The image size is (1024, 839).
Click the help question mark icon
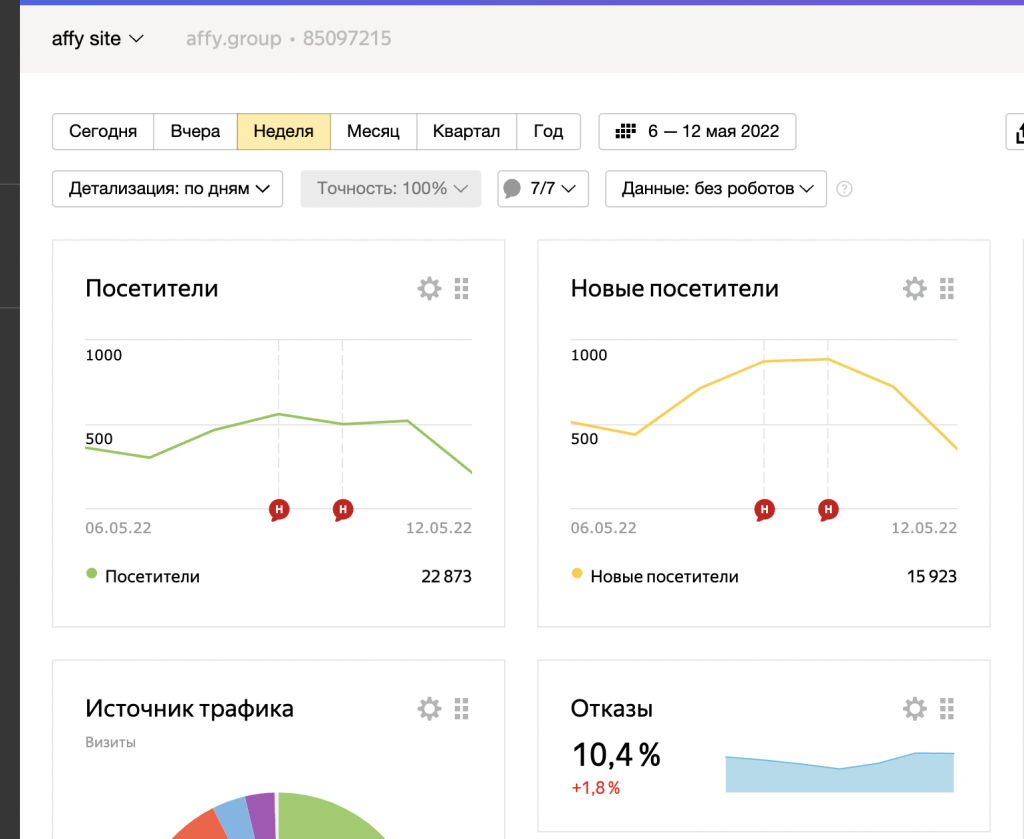(x=844, y=189)
